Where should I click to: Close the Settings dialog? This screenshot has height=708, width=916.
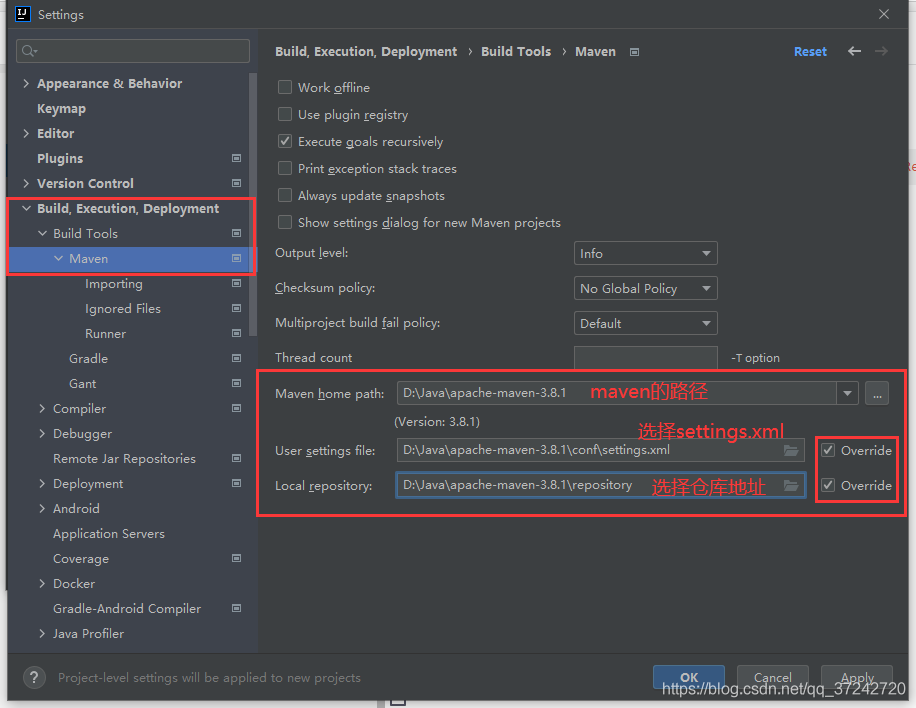click(x=884, y=14)
